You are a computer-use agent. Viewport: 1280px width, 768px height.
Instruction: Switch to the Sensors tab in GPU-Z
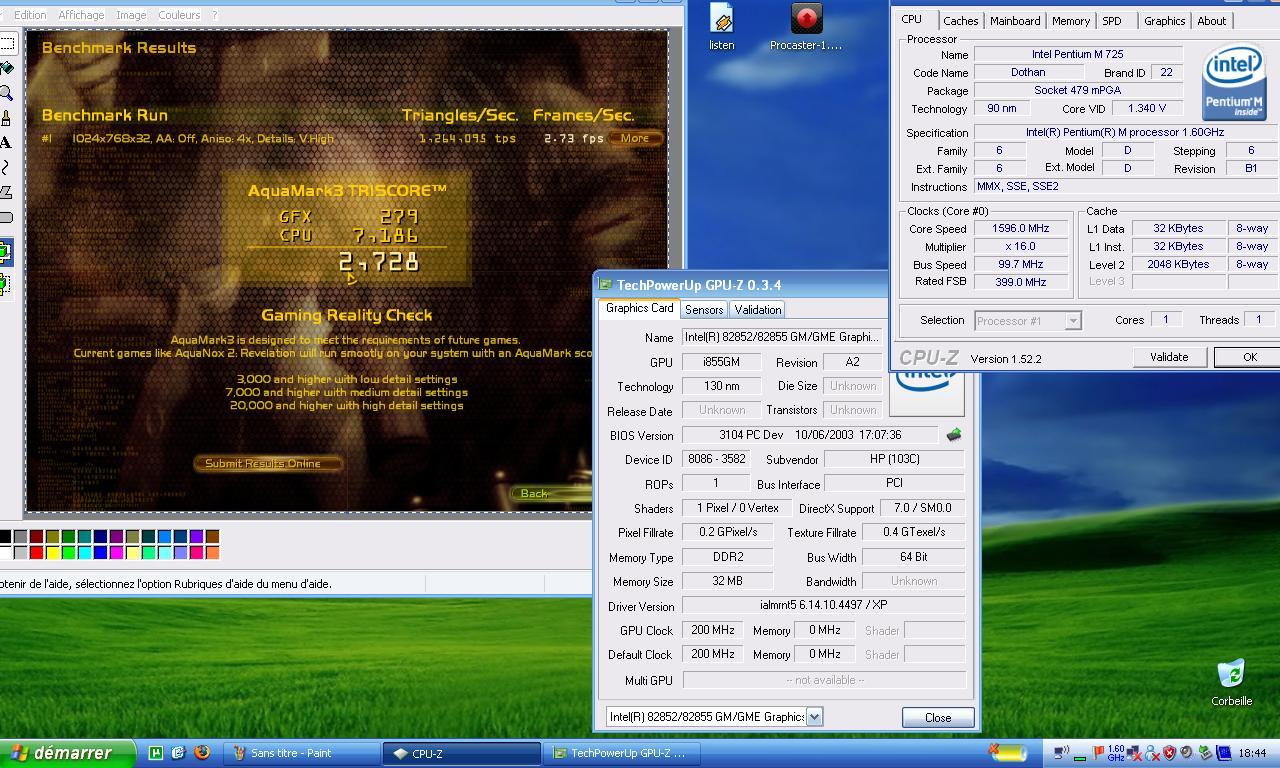[704, 310]
